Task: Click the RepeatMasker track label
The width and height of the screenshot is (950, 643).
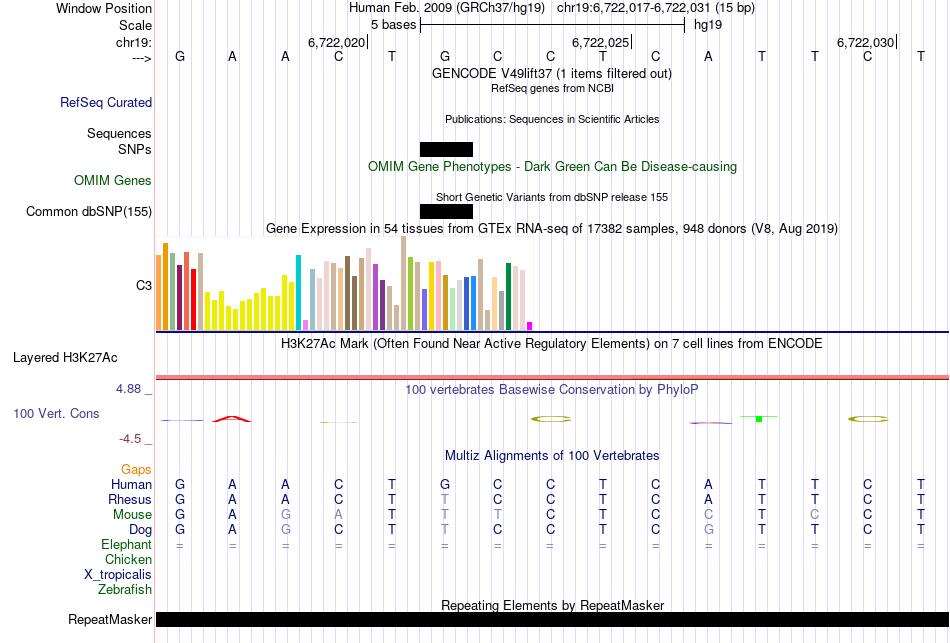Action: pyautogui.click(x=110, y=619)
